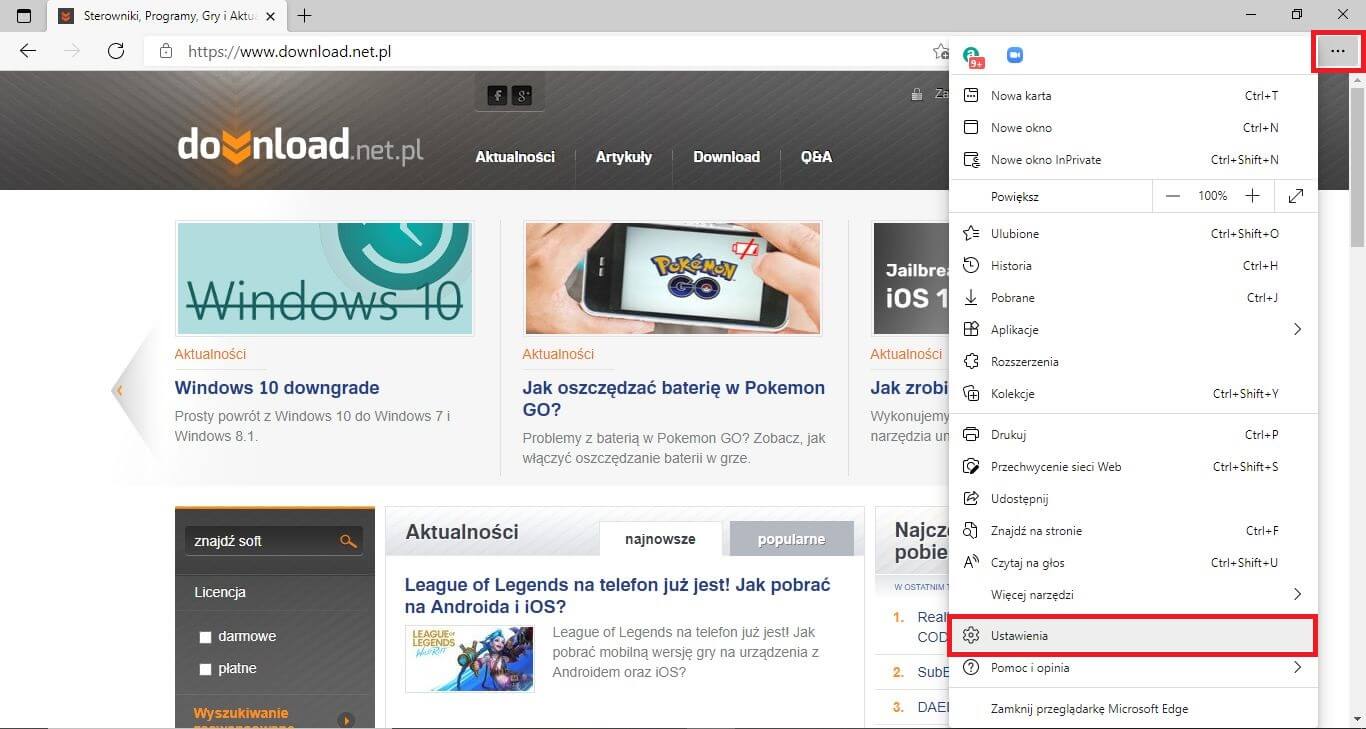
Task: Open the Google+ icon in site header
Action: pos(522,95)
